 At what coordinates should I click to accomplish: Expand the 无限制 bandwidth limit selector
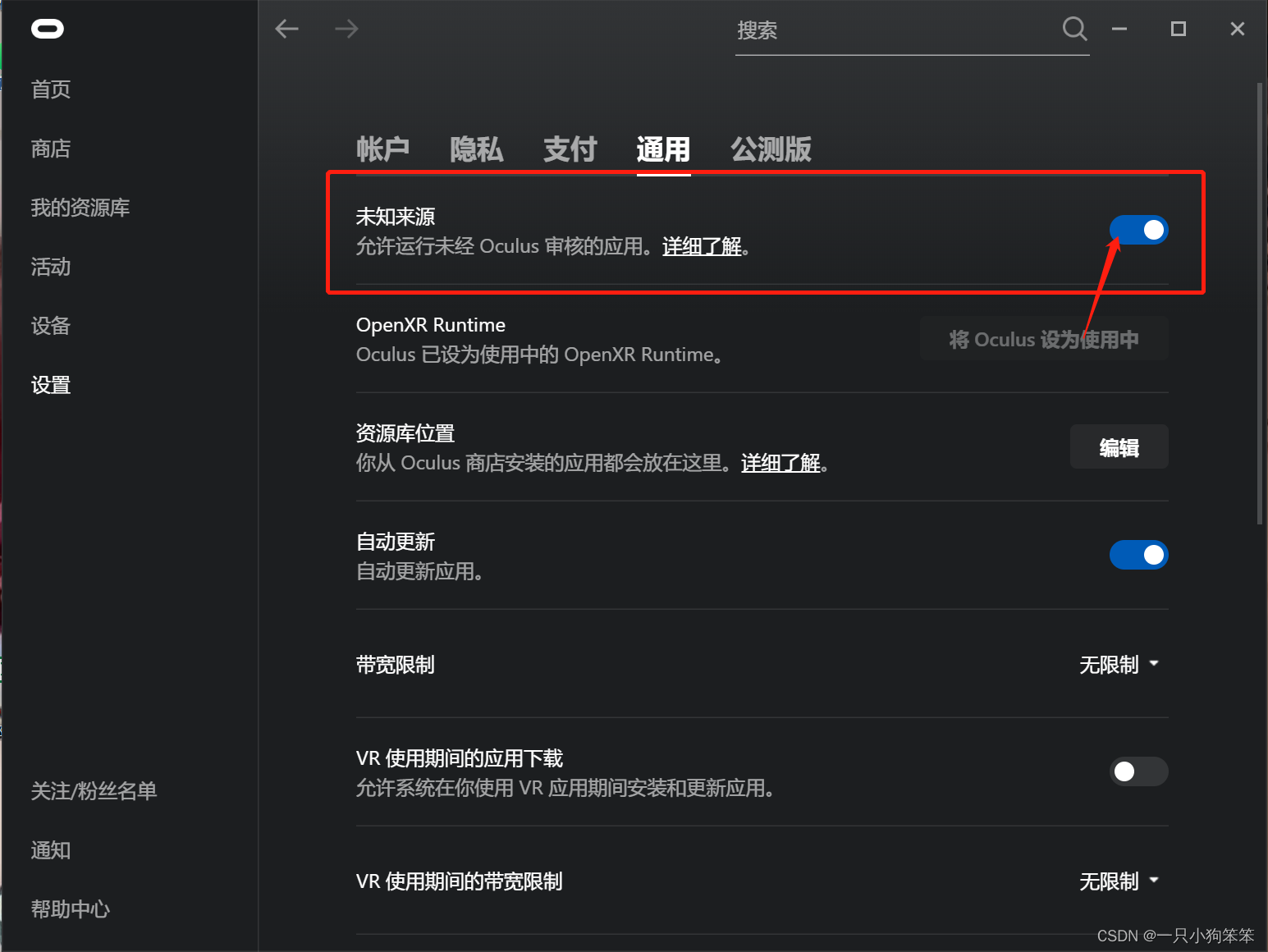click(1120, 665)
